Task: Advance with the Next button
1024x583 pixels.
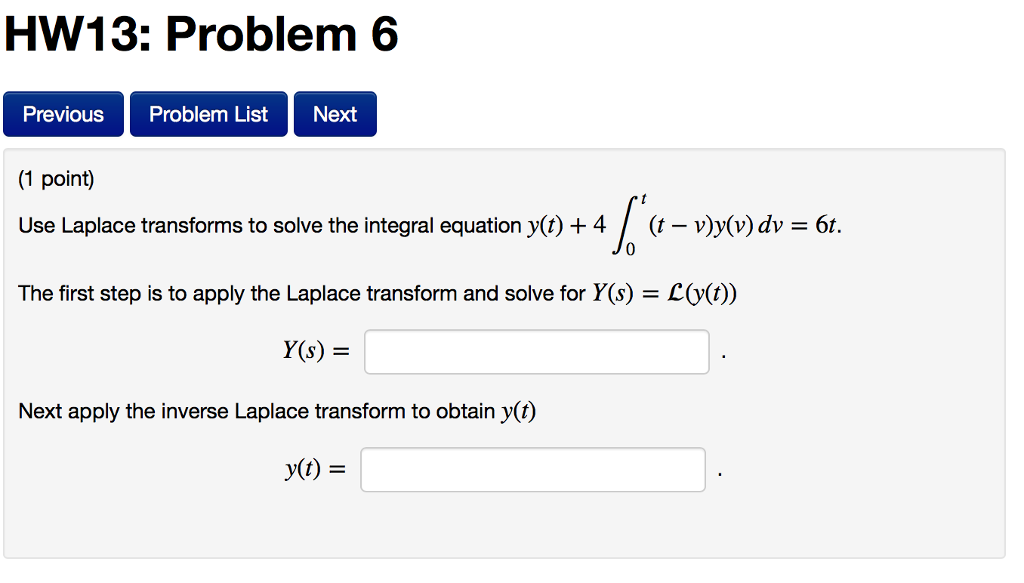Action: pyautogui.click(x=335, y=114)
